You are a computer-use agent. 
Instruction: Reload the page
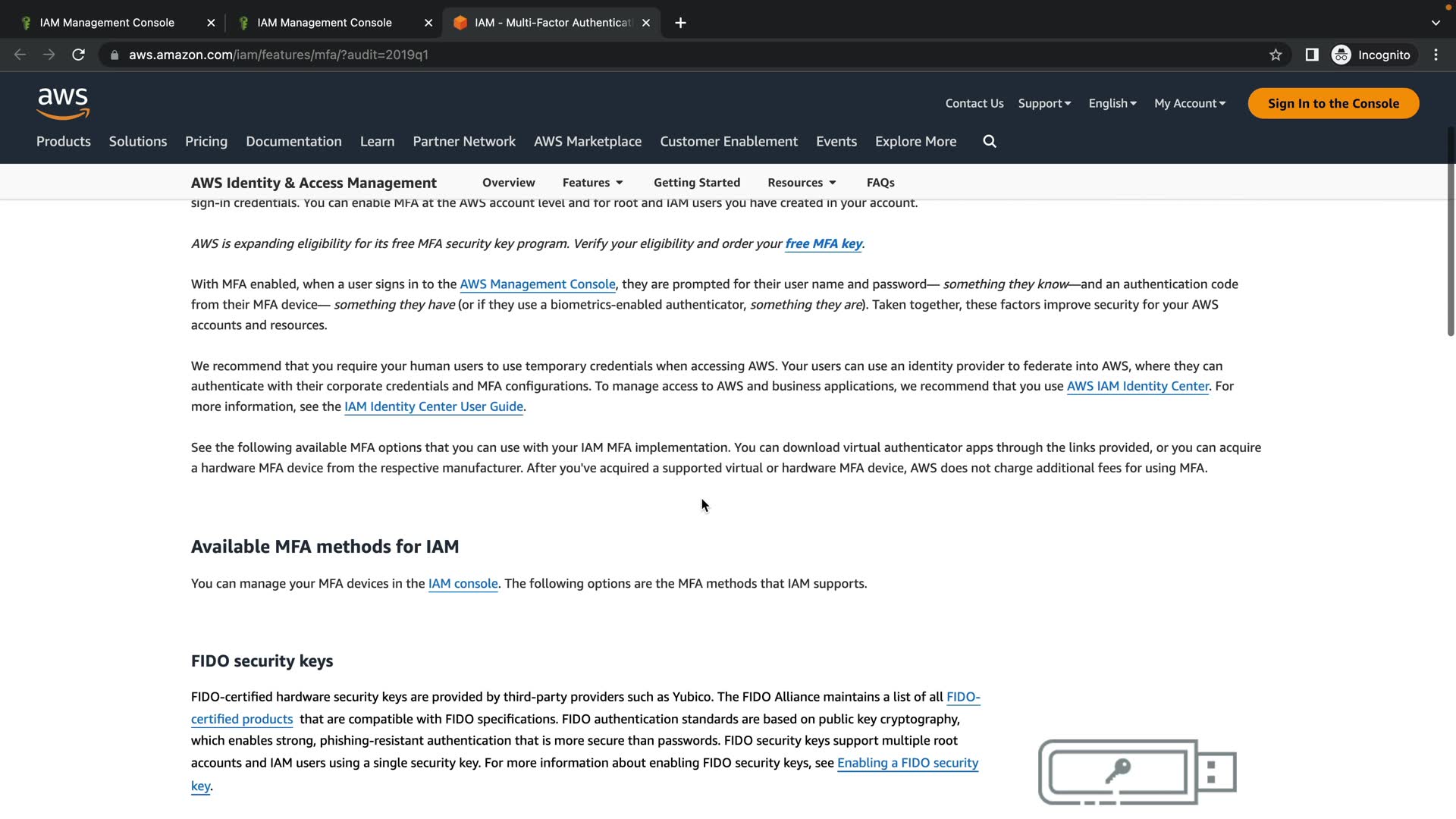[x=78, y=55]
